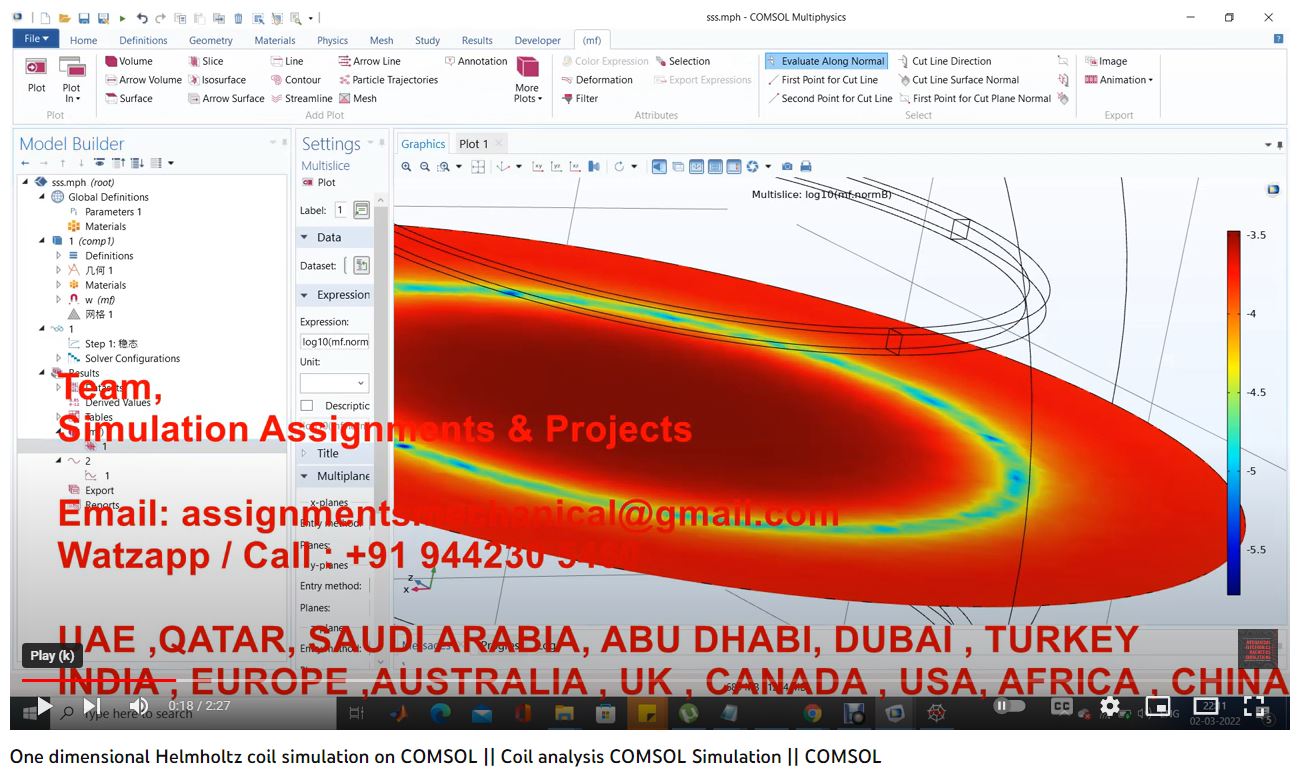The height and width of the screenshot is (777, 1298).
Task: Click Zoom Extents in graphics toolbar
Action: pos(478,167)
